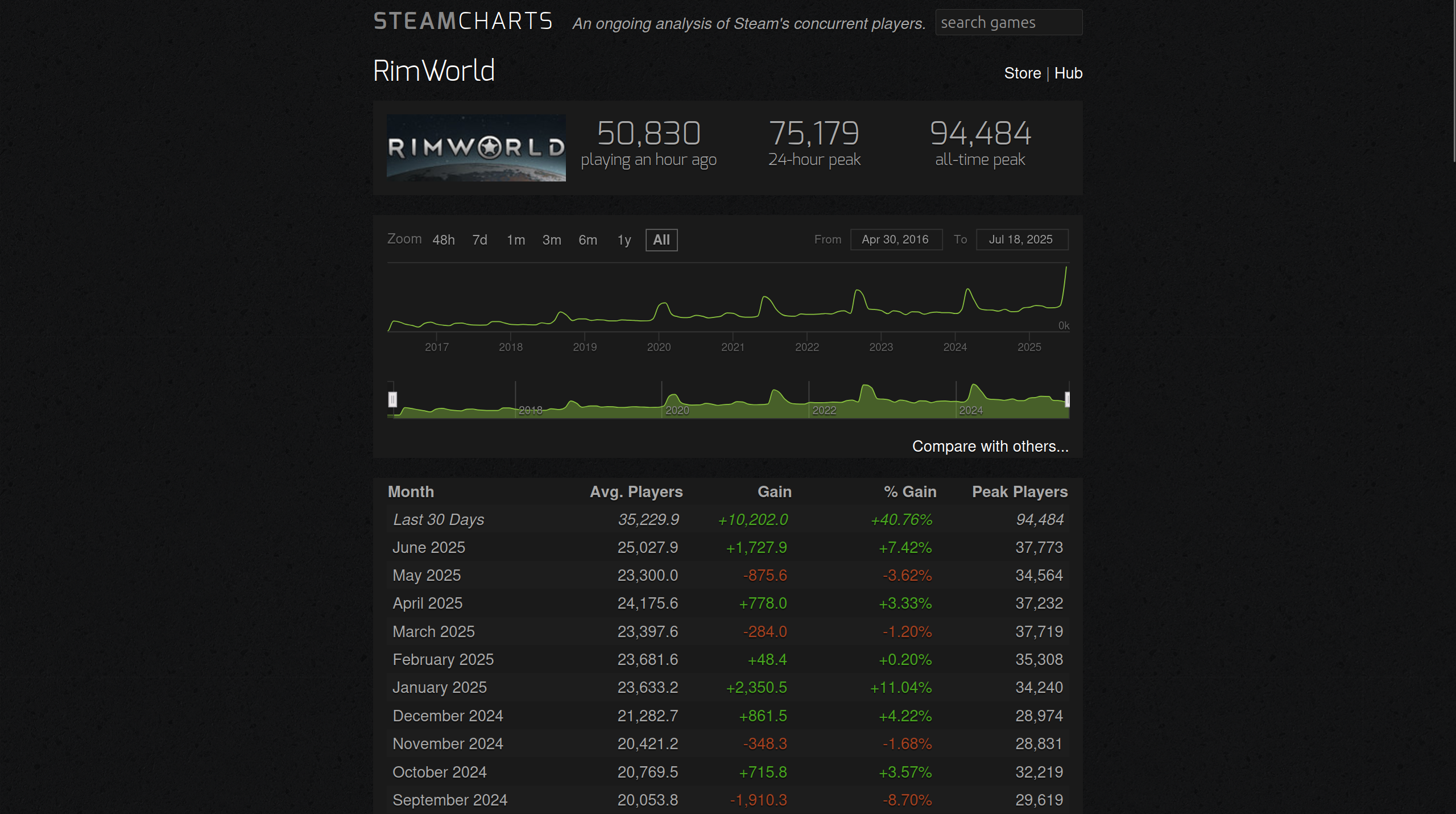Click the page vertical scrollbar thumb

click(x=1453, y=81)
